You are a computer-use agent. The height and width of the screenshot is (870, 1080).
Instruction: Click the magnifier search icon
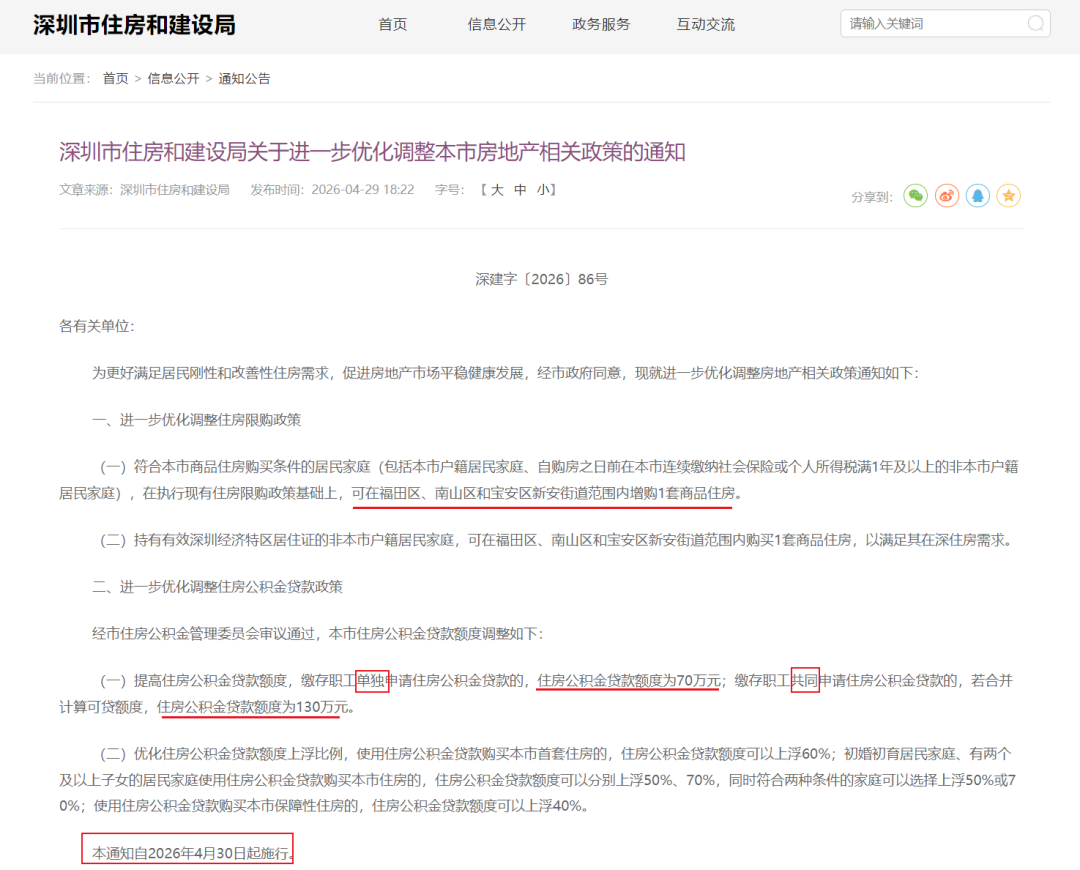tap(1036, 24)
